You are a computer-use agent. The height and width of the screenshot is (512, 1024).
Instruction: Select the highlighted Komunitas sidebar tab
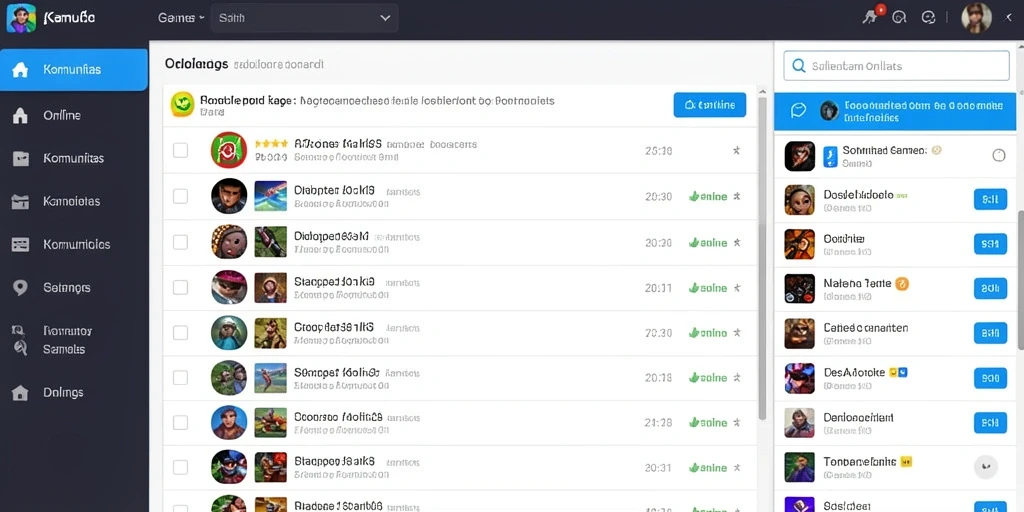(74, 69)
